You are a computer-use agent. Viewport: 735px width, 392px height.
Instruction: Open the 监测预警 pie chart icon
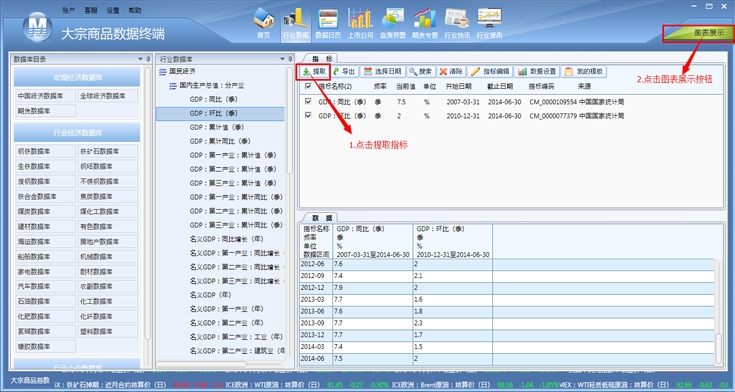tap(392, 23)
